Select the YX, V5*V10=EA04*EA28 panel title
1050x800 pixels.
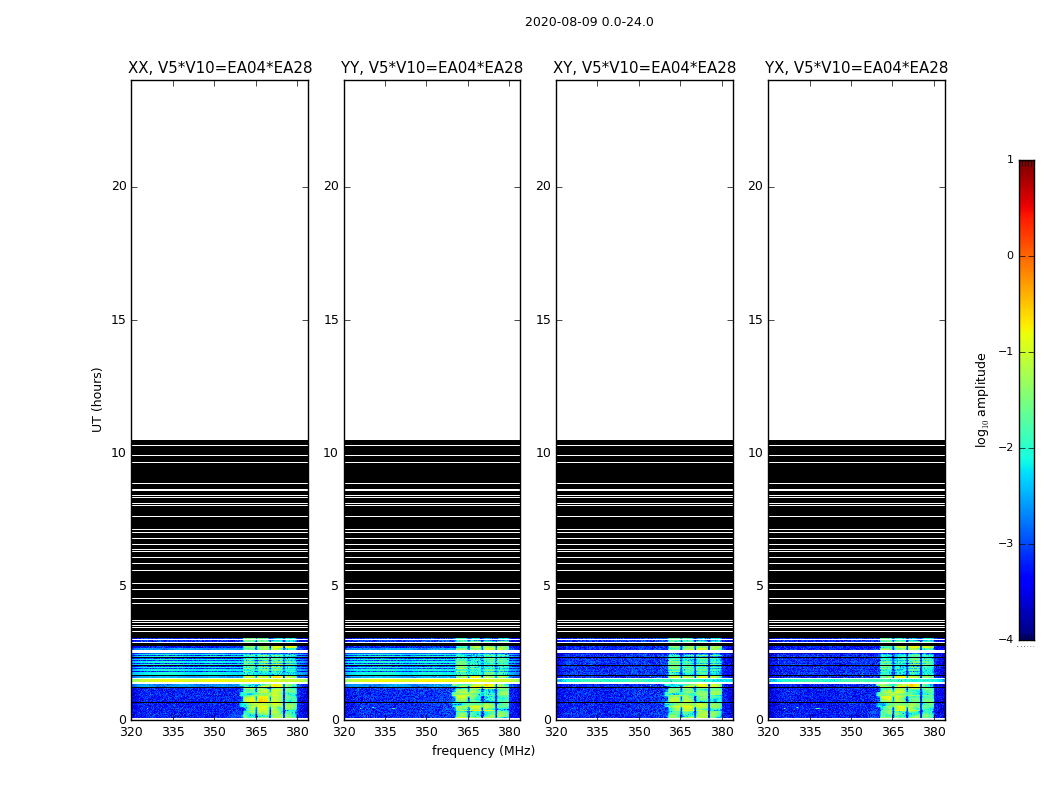pyautogui.click(x=856, y=68)
